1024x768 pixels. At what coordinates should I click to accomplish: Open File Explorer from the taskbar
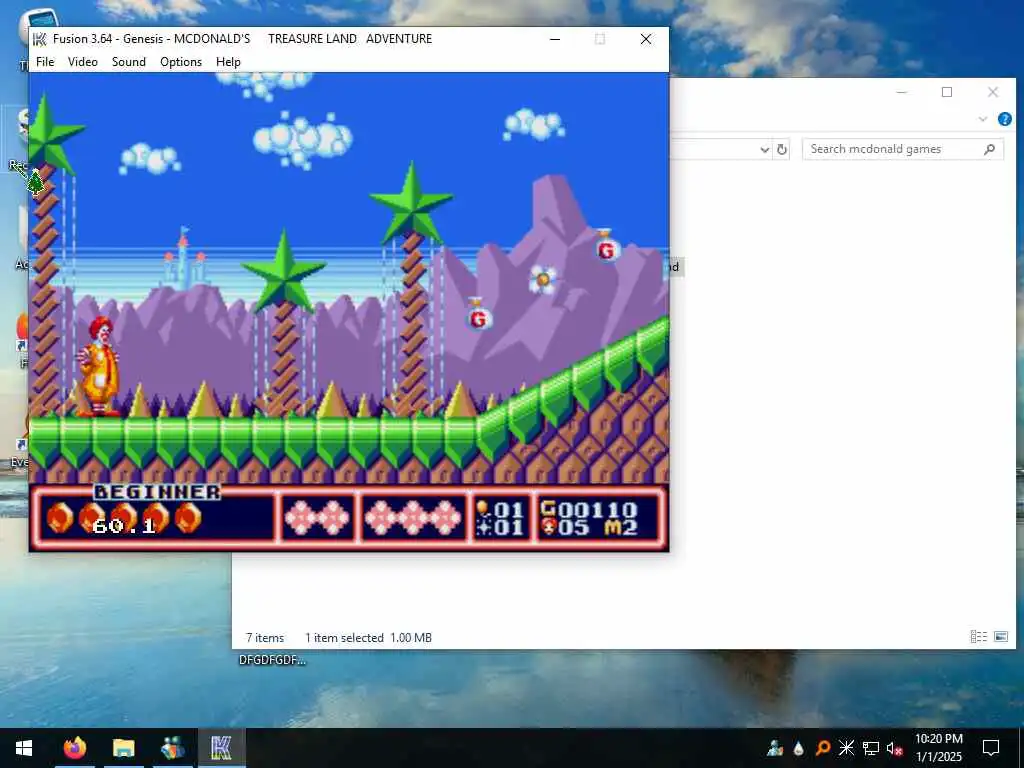click(123, 748)
